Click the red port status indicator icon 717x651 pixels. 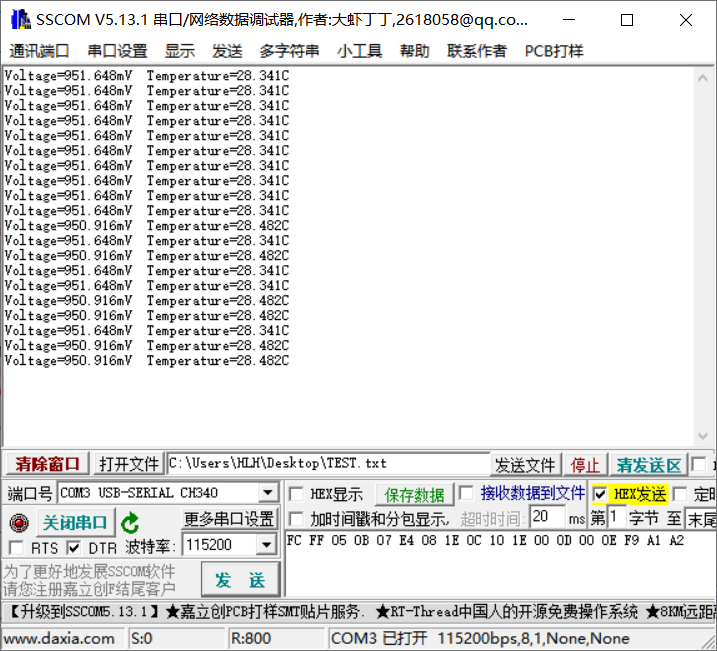pyautogui.click(x=18, y=523)
